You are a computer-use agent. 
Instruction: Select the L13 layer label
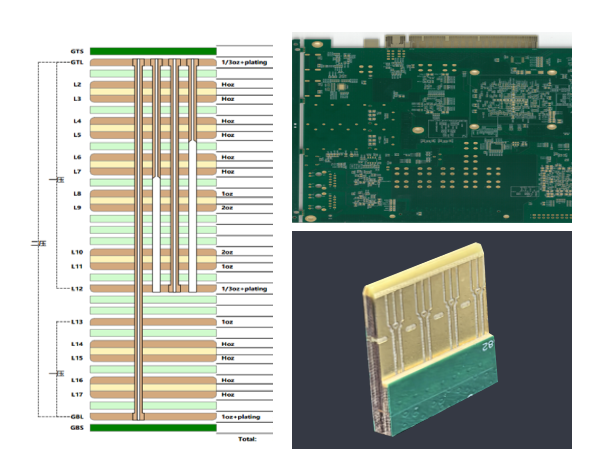pyautogui.click(x=78, y=322)
